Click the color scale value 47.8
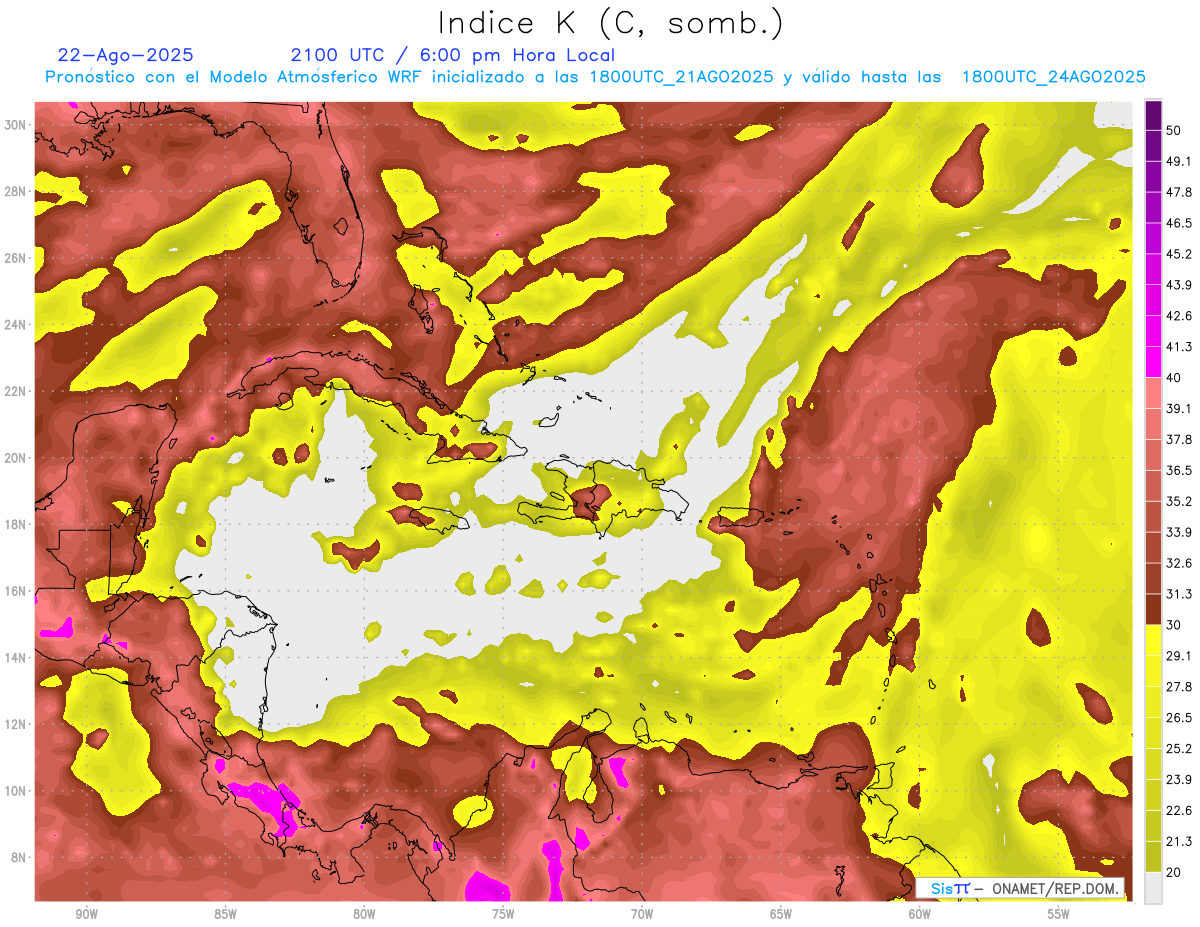 (1178, 192)
